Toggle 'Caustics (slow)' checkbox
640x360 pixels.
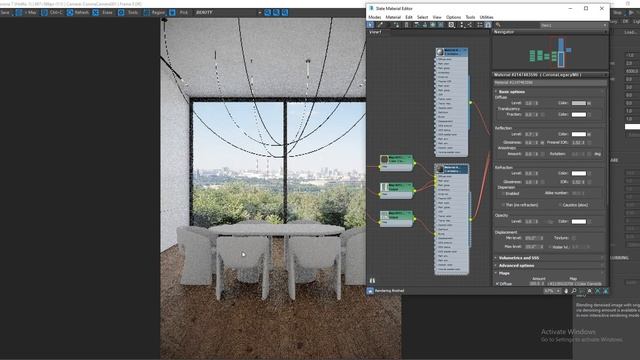click(560, 205)
